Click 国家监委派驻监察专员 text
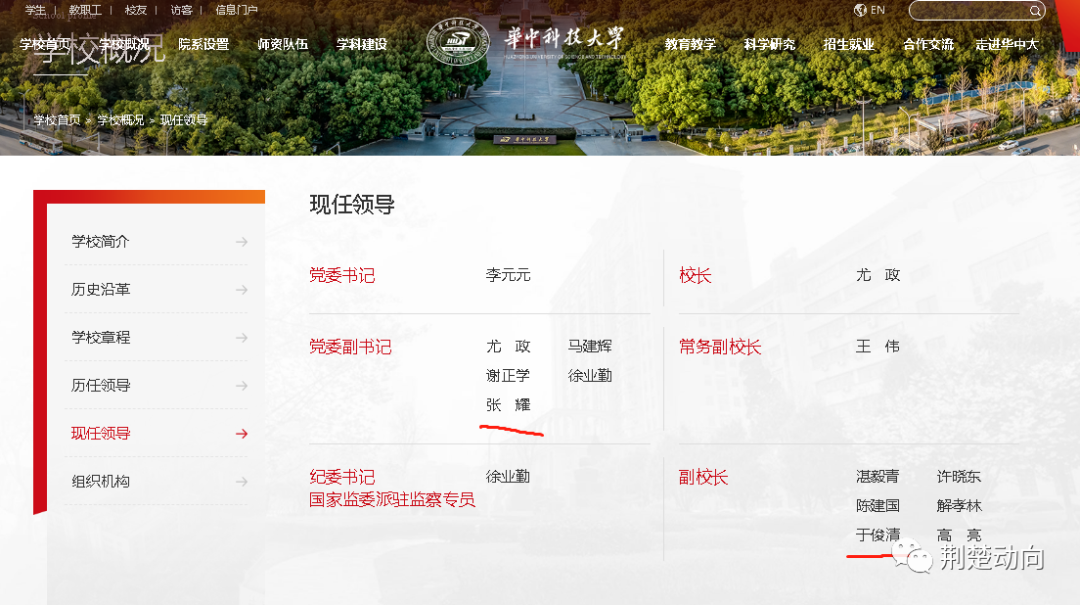Screen dimensions: 1080x605 [x=392, y=500]
